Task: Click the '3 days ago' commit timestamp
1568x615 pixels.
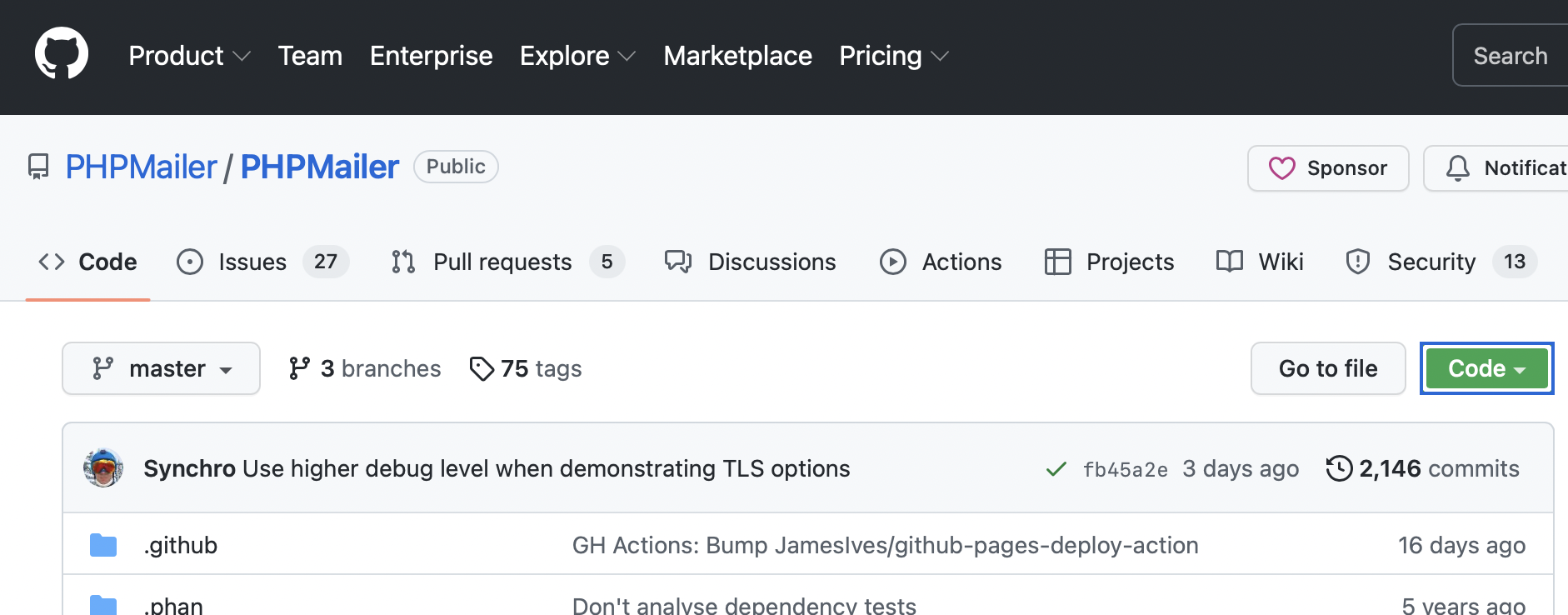Action: [1241, 468]
